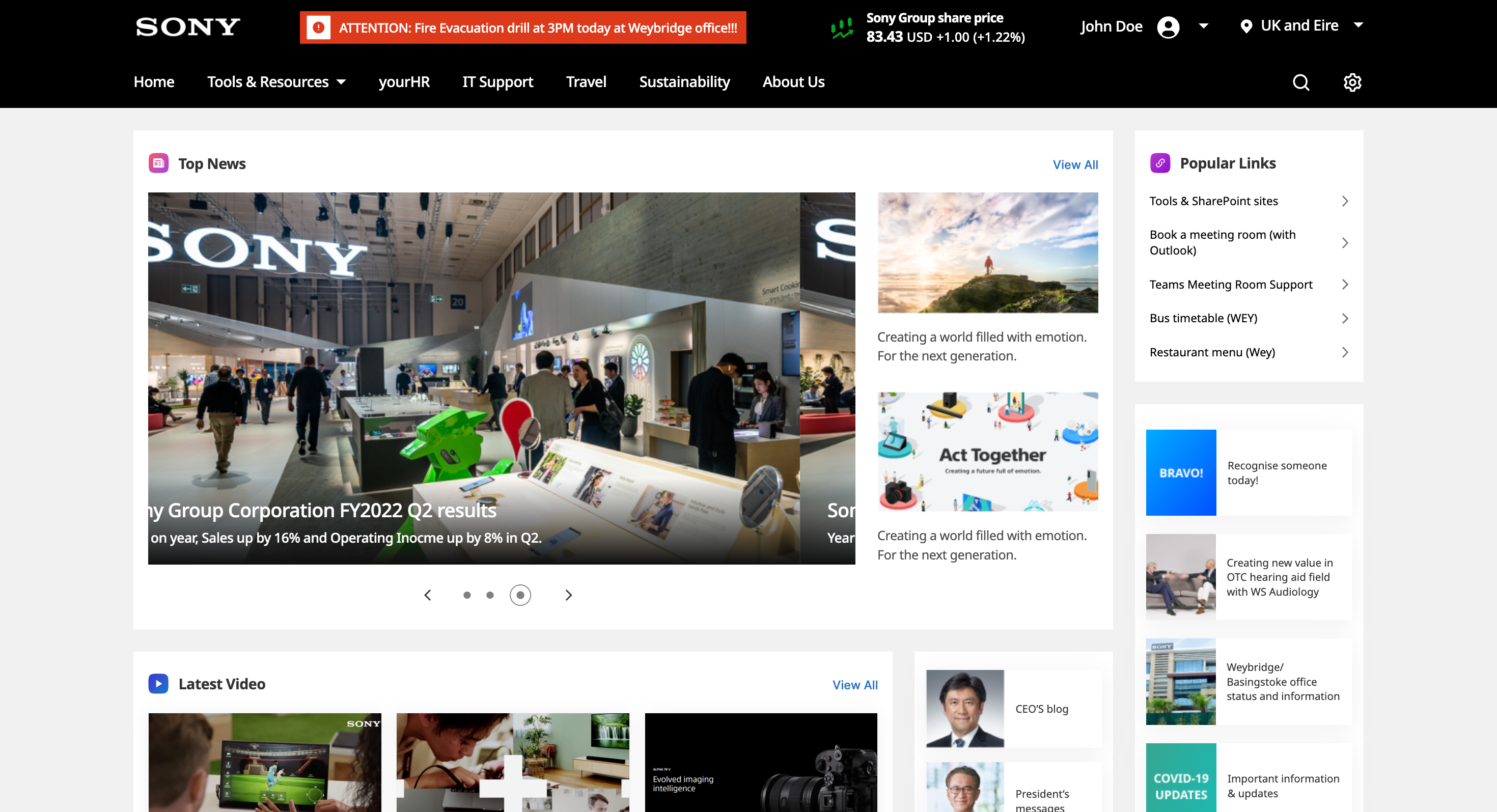Click the John Doe profile avatar icon
1497x812 pixels.
pos(1168,26)
